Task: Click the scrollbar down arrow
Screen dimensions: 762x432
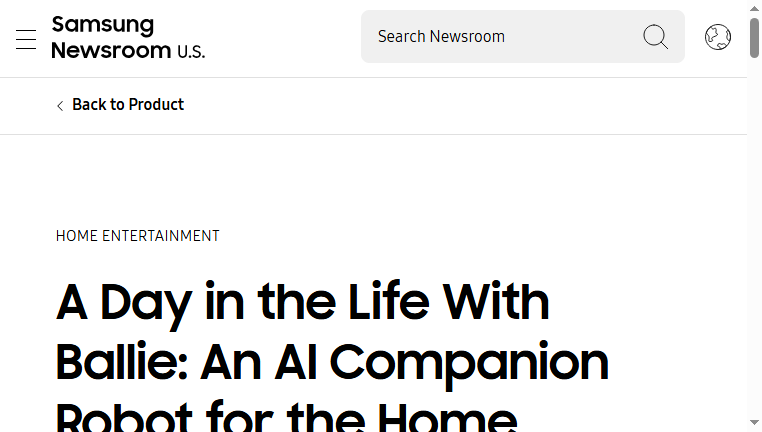Action: click(754, 422)
